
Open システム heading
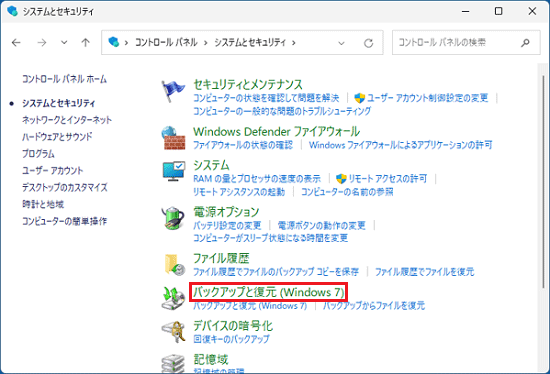tap(211, 165)
